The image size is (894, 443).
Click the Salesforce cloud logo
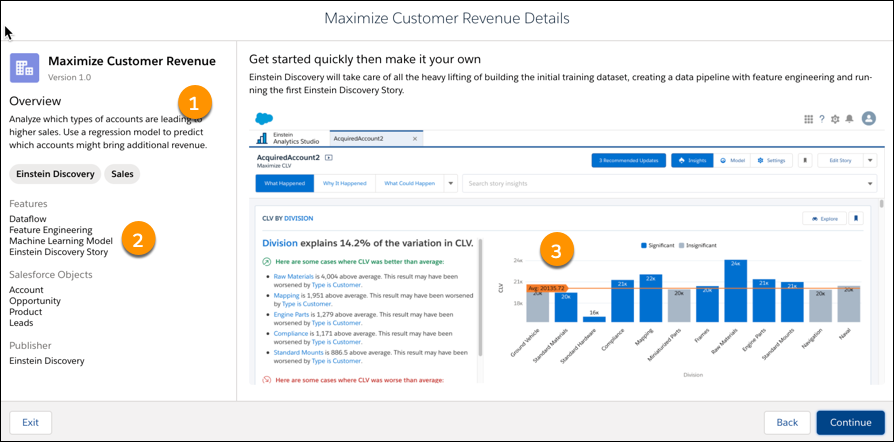[x=264, y=119]
